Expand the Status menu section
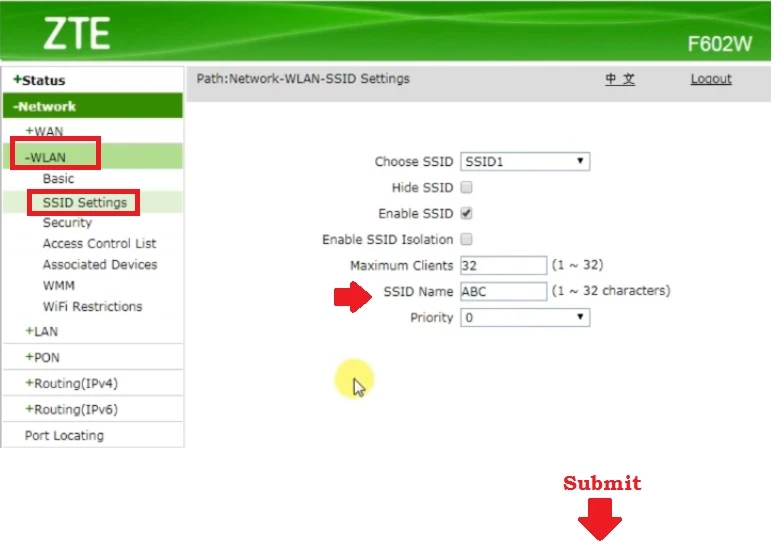Viewport: 782px width, 550px height. (x=39, y=80)
